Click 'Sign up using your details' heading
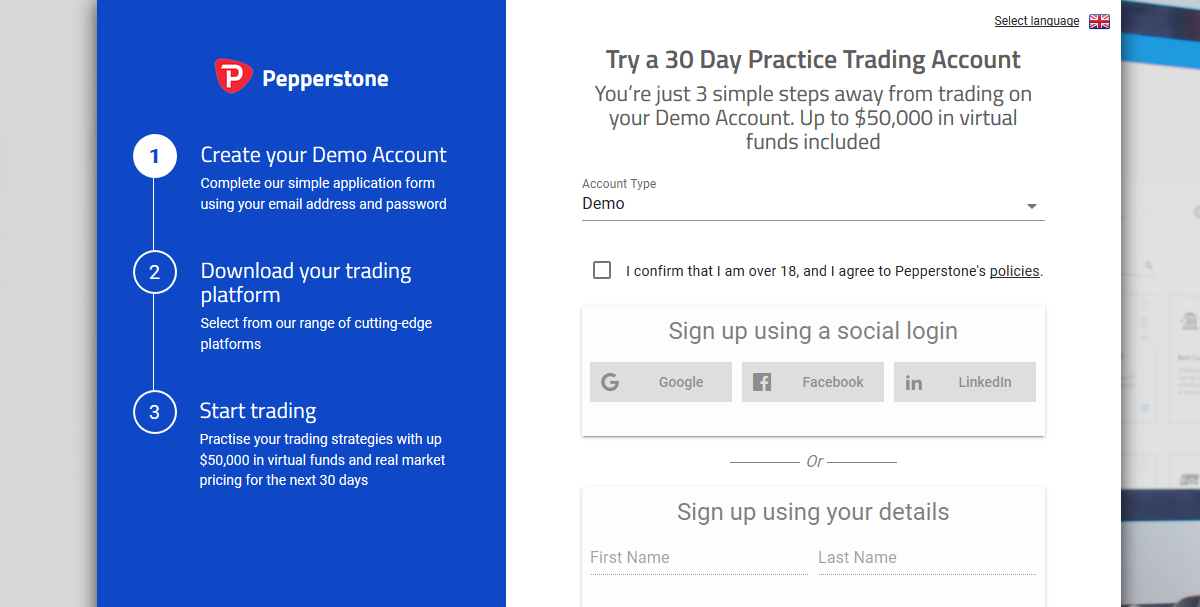Viewport: 1200px width, 607px height. pos(813,512)
